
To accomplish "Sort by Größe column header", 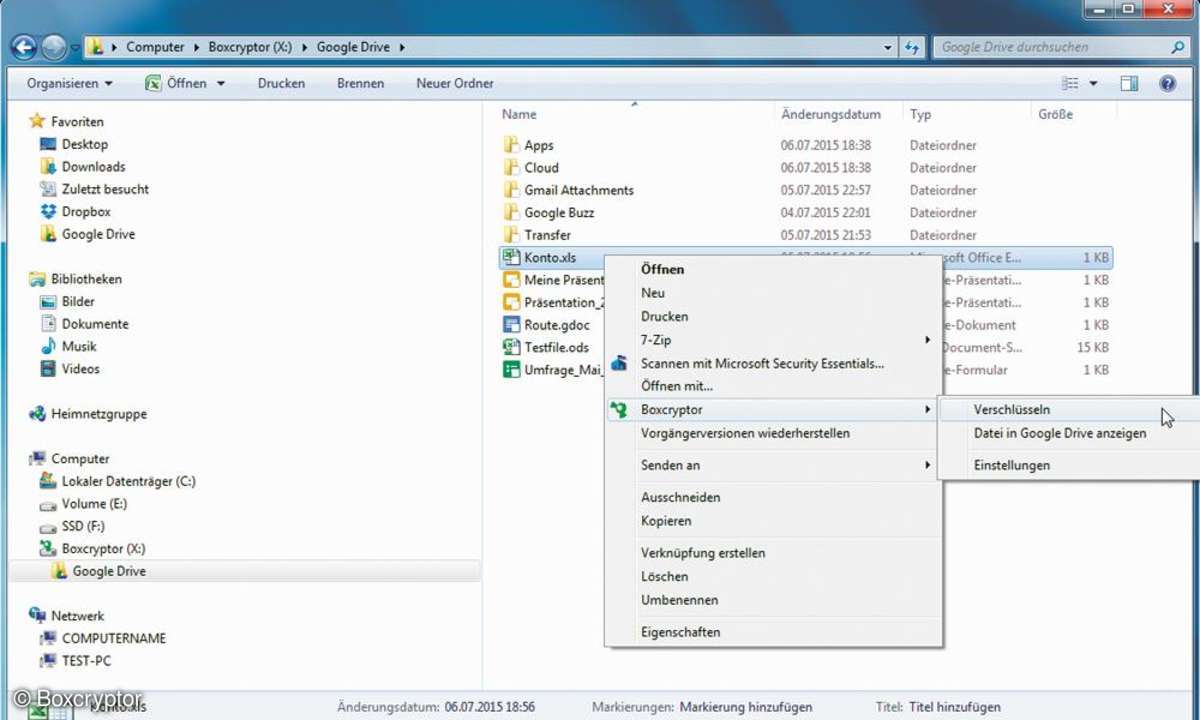I will pyautogui.click(x=1056, y=115).
